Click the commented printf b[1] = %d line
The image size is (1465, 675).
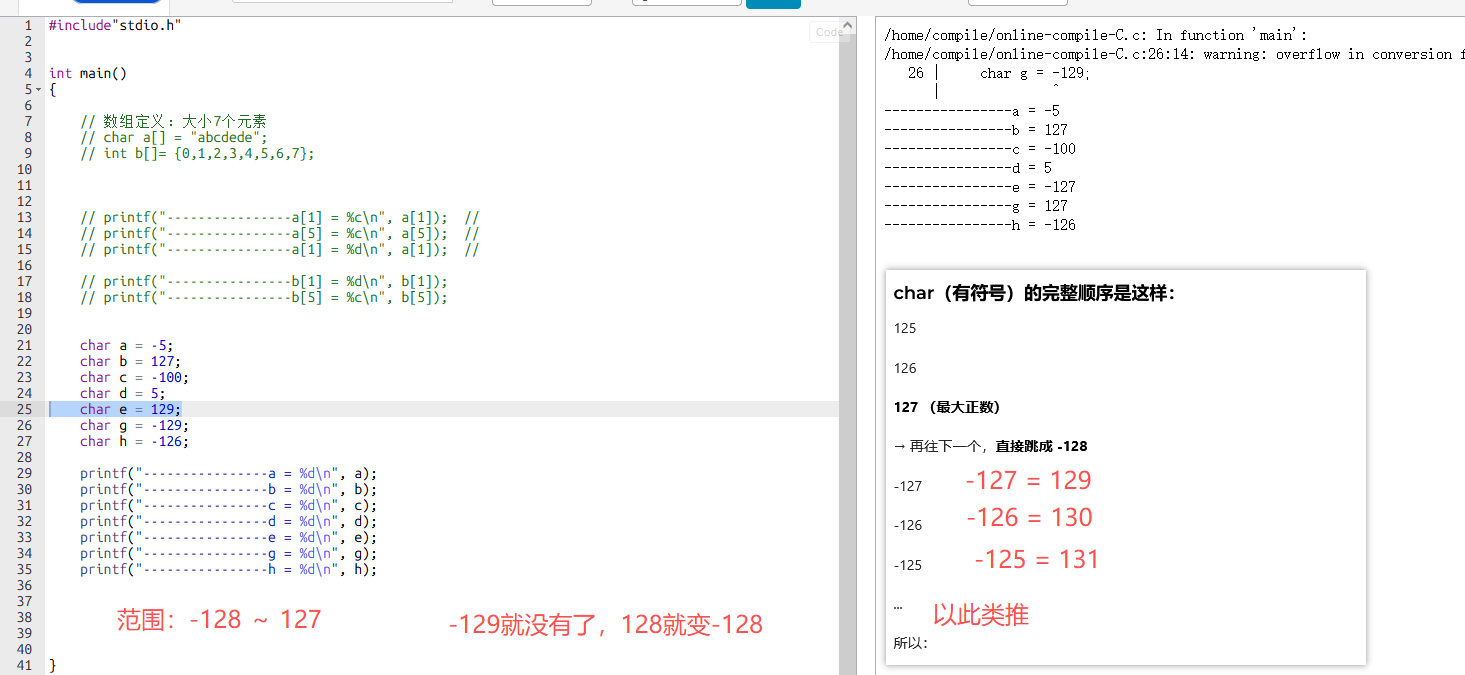pos(264,281)
